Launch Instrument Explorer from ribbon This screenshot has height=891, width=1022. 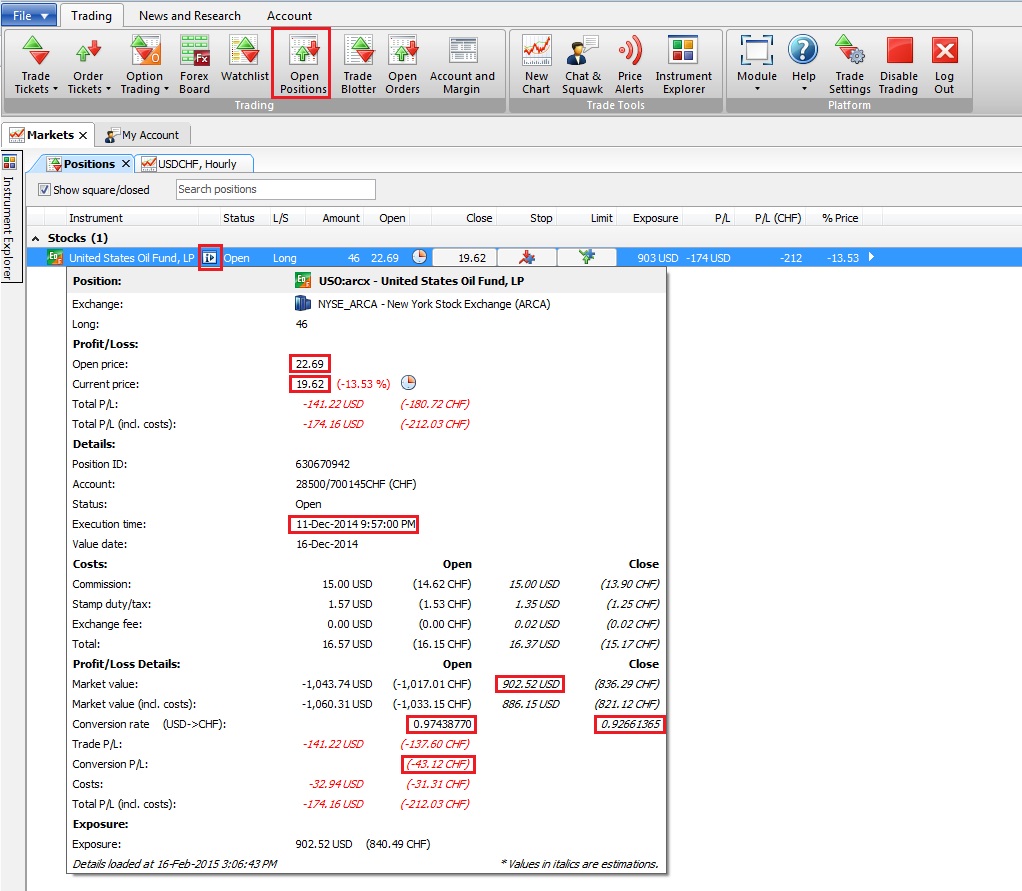coord(684,65)
